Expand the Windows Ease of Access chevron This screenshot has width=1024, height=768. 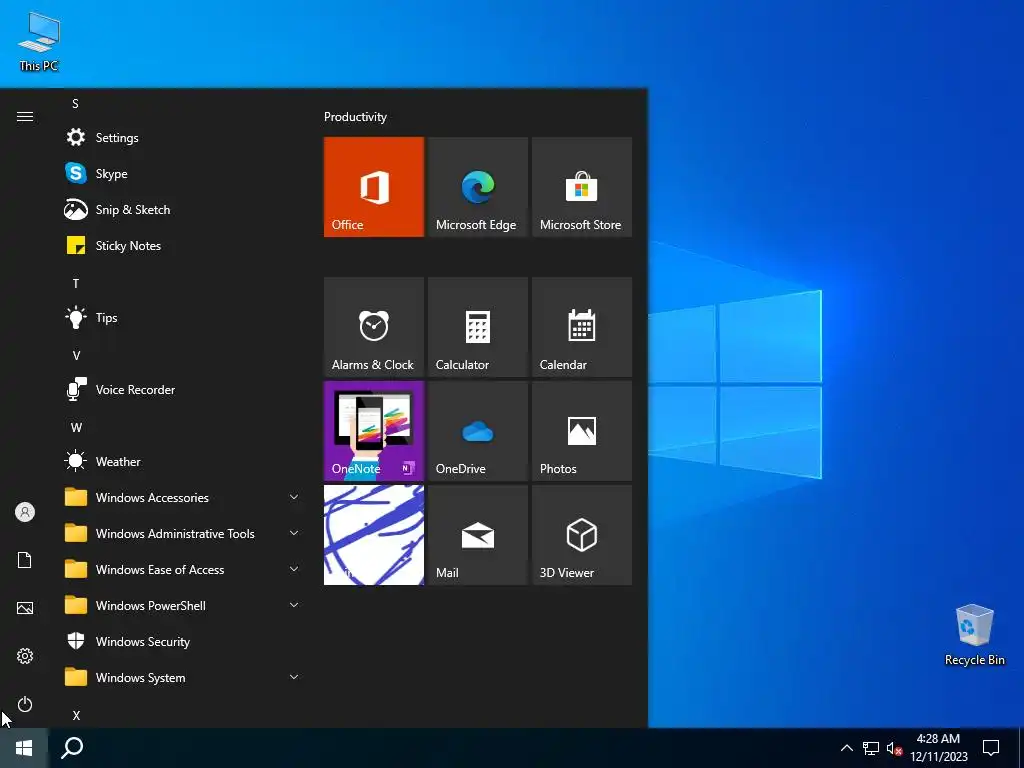tap(294, 569)
